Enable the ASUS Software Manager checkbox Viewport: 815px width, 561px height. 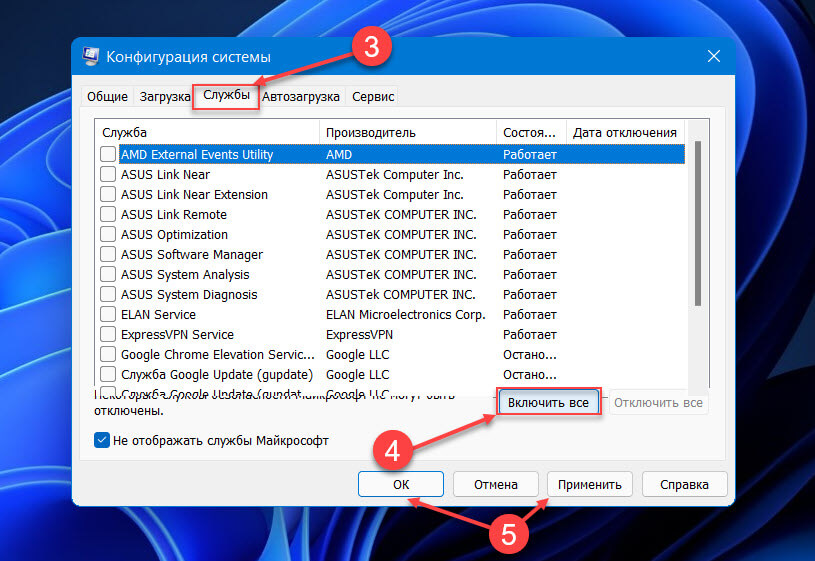108,254
